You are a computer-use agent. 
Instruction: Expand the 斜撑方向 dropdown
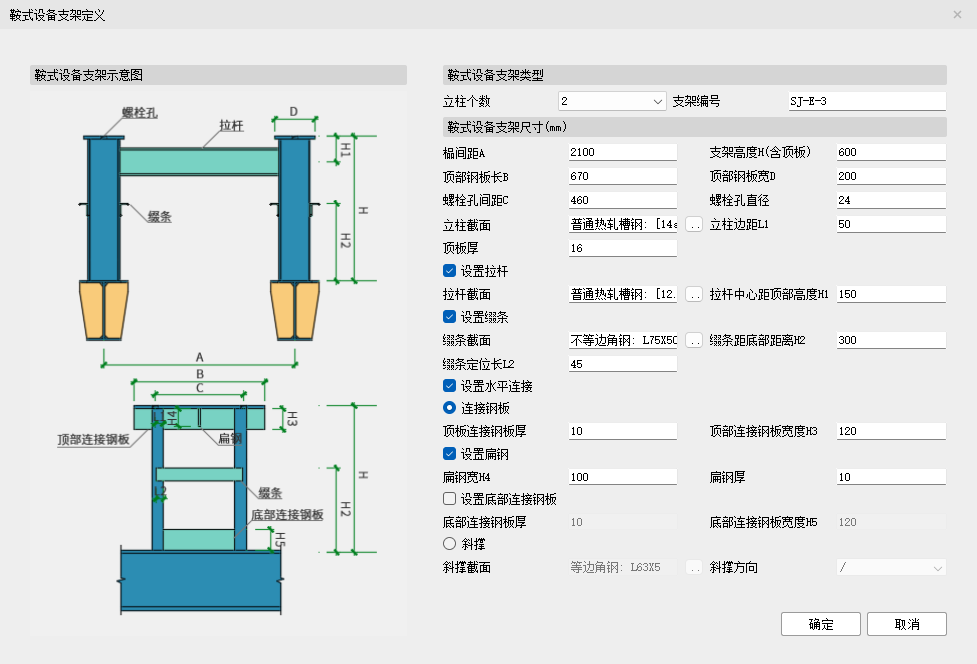(x=891, y=568)
